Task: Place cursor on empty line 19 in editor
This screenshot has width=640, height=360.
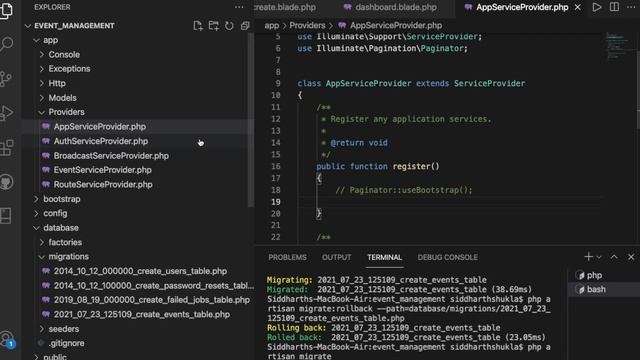Action: (449, 202)
